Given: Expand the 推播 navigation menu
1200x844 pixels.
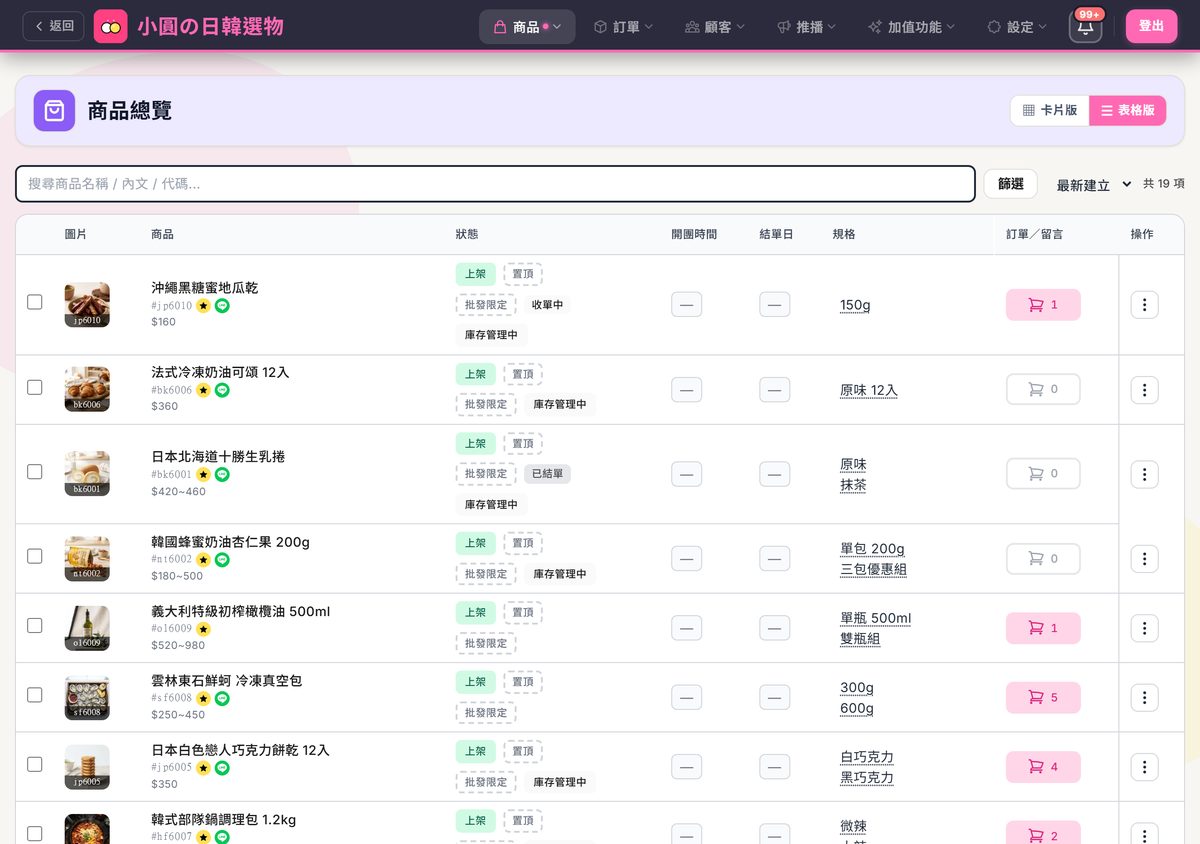Looking at the screenshot, I should pyautogui.click(x=806, y=27).
